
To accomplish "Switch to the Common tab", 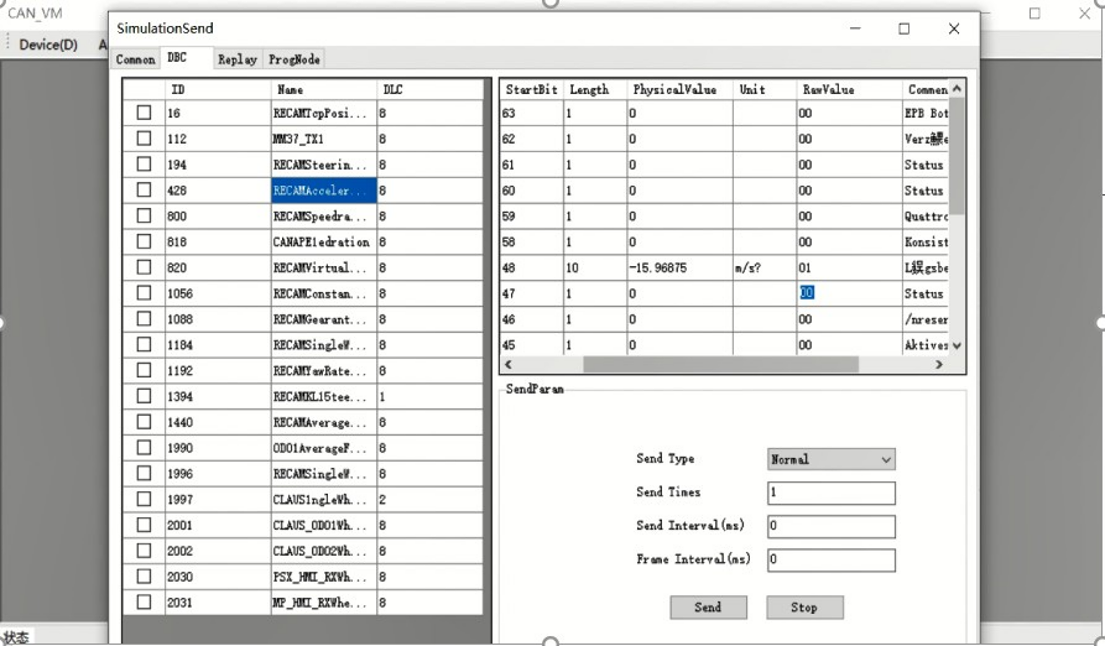I will pyautogui.click(x=136, y=60).
